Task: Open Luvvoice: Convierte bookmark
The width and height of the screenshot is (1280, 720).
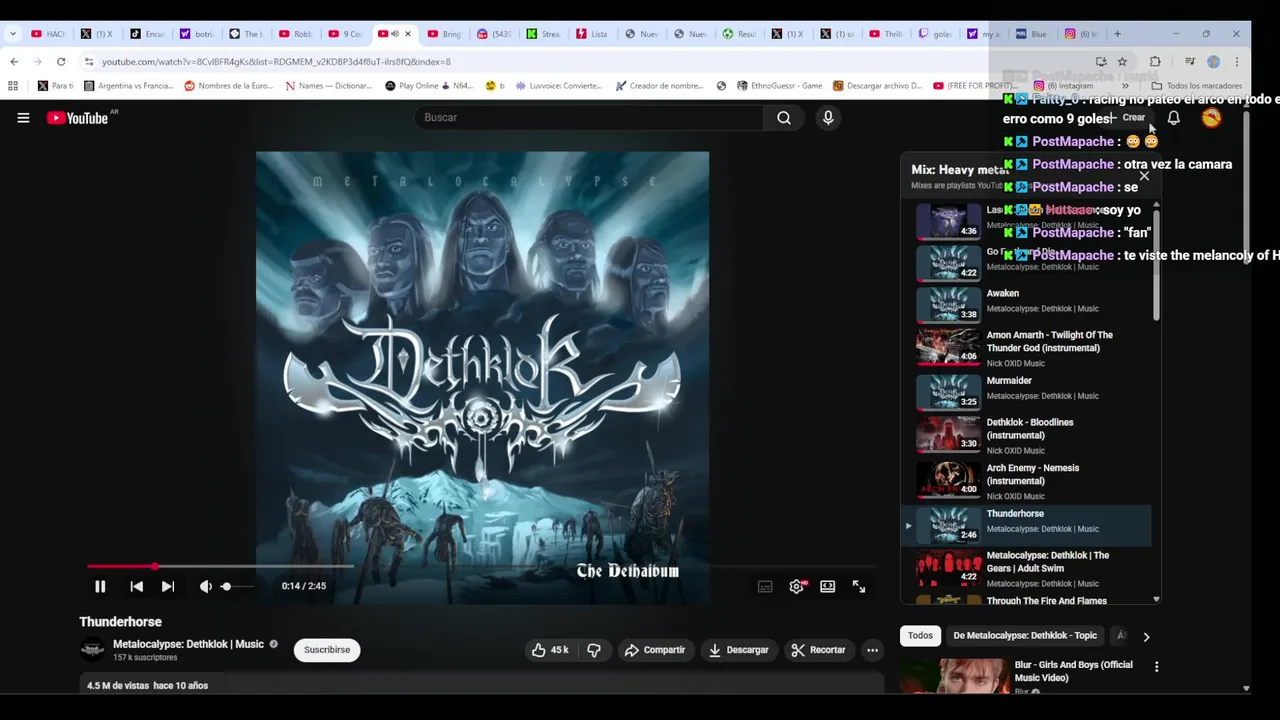Action: [x=559, y=86]
